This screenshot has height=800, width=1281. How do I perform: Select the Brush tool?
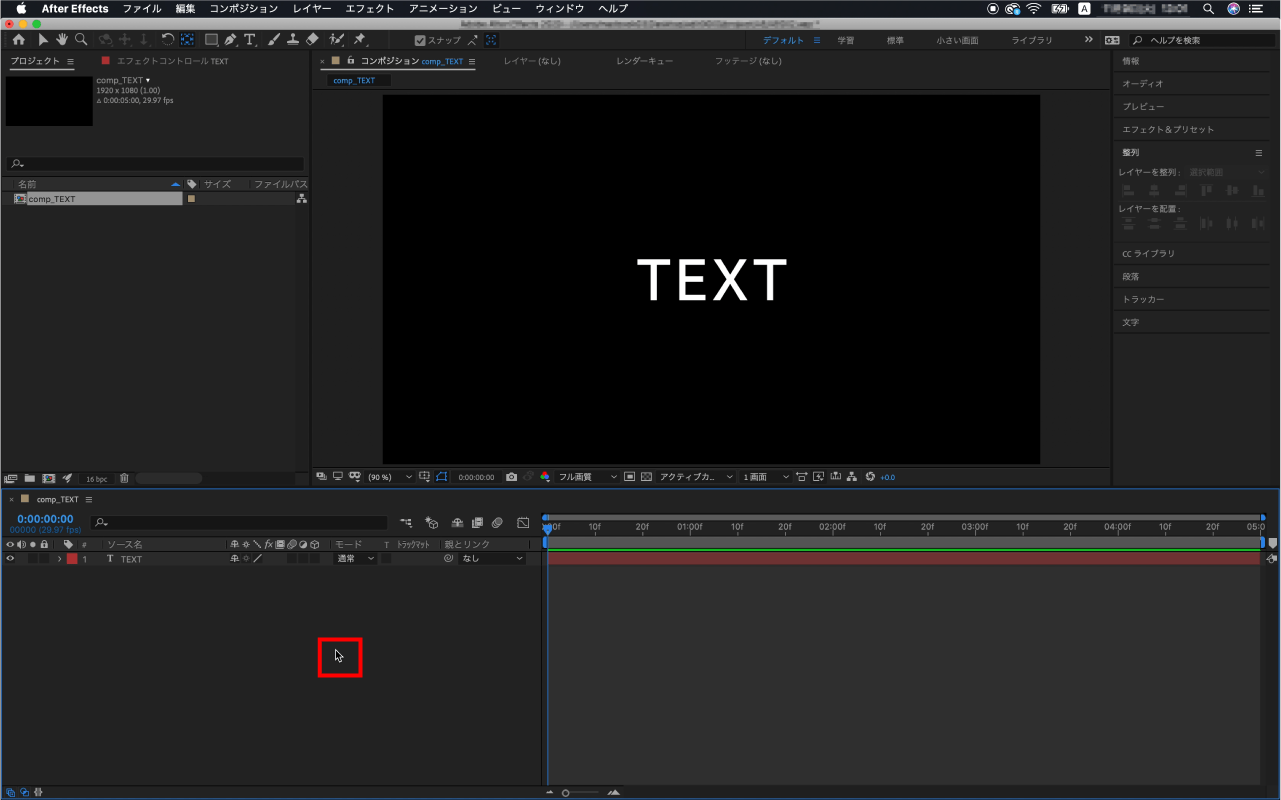click(x=273, y=40)
